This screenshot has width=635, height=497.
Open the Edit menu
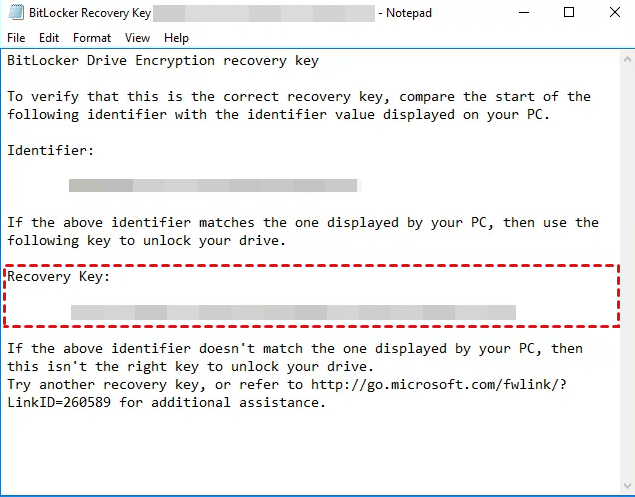[49, 38]
